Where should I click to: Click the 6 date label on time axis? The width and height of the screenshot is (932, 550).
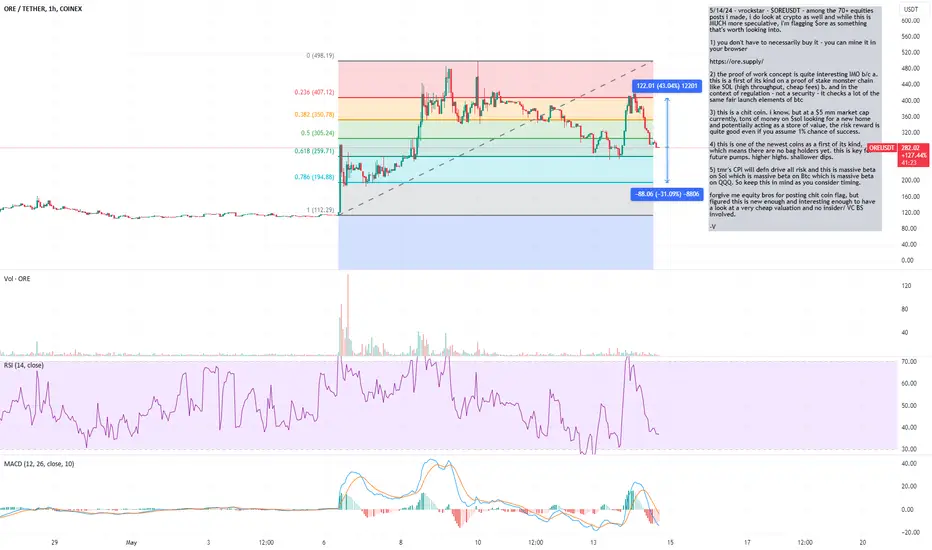coord(324,542)
